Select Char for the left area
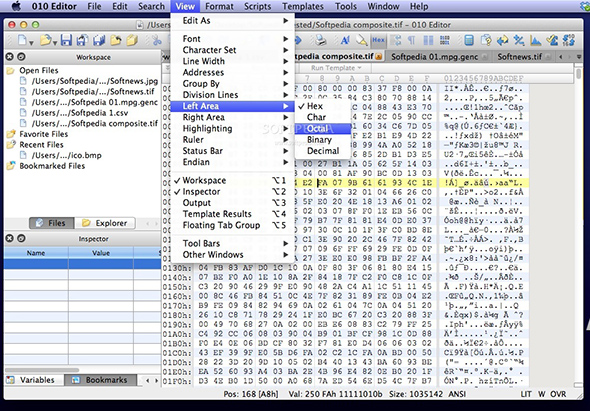 [x=323, y=117]
